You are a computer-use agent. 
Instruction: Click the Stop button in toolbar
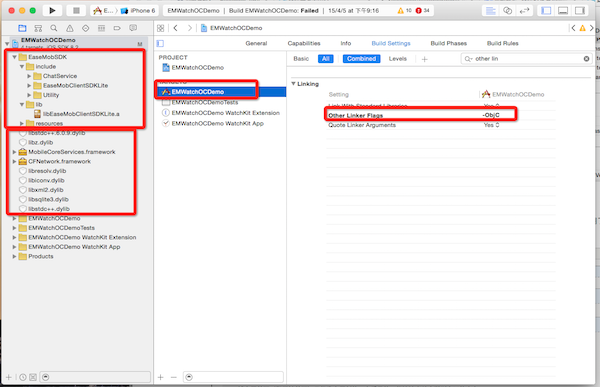coord(76,11)
